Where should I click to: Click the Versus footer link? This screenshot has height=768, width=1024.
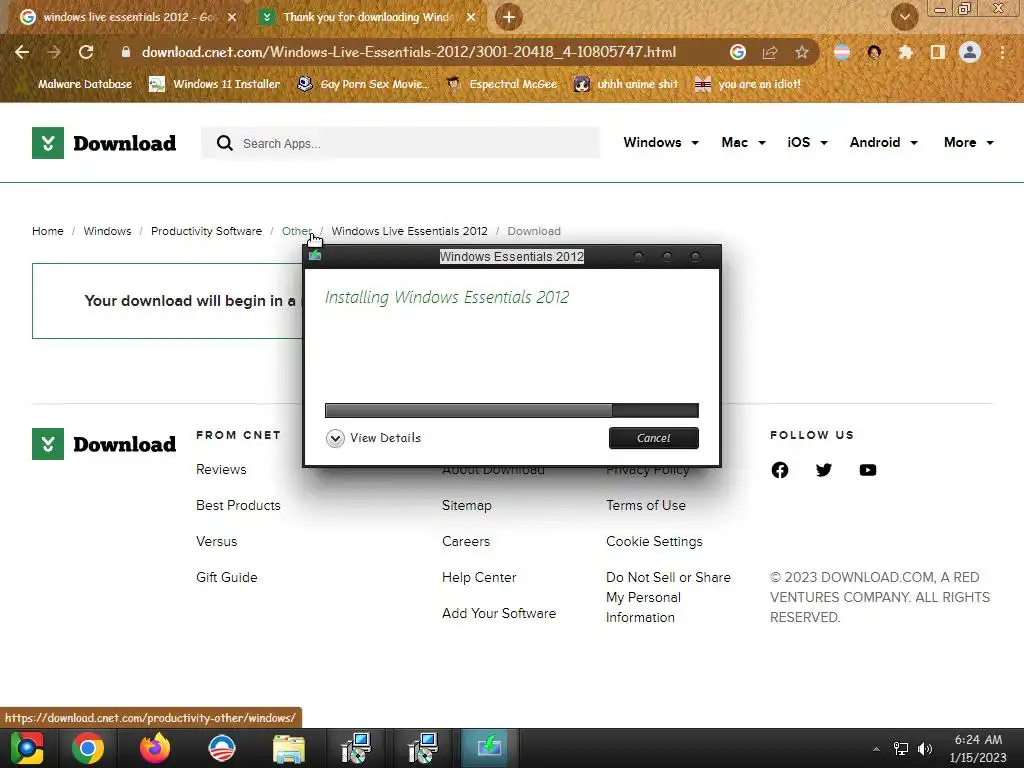pos(216,541)
